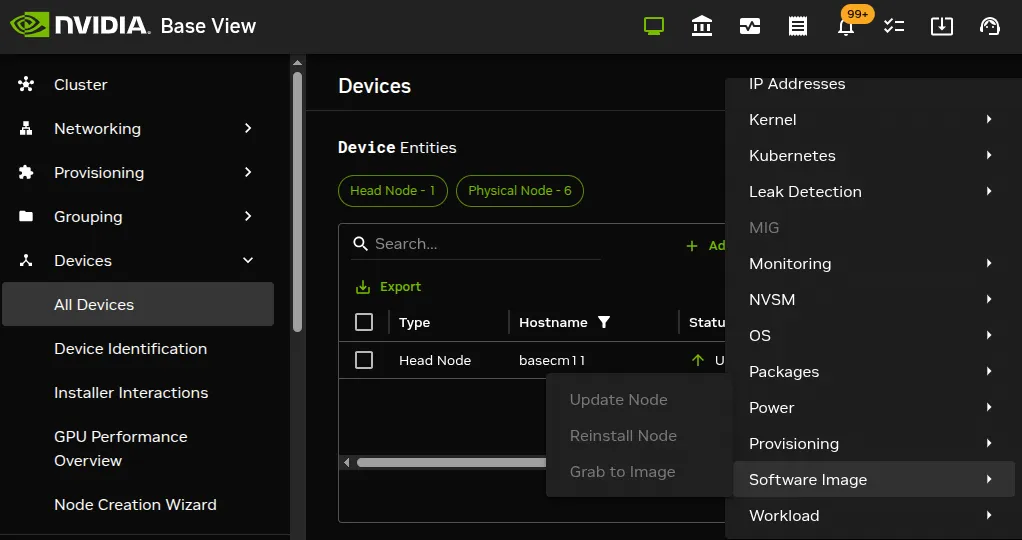The image size is (1022, 540).
Task: Choose Reinstall Node in submenu
Action: [x=639, y=436]
